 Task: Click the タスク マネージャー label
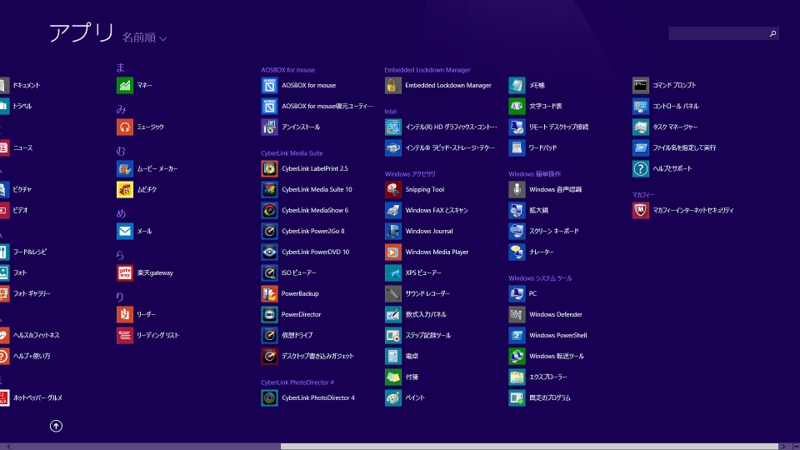tap(674, 127)
